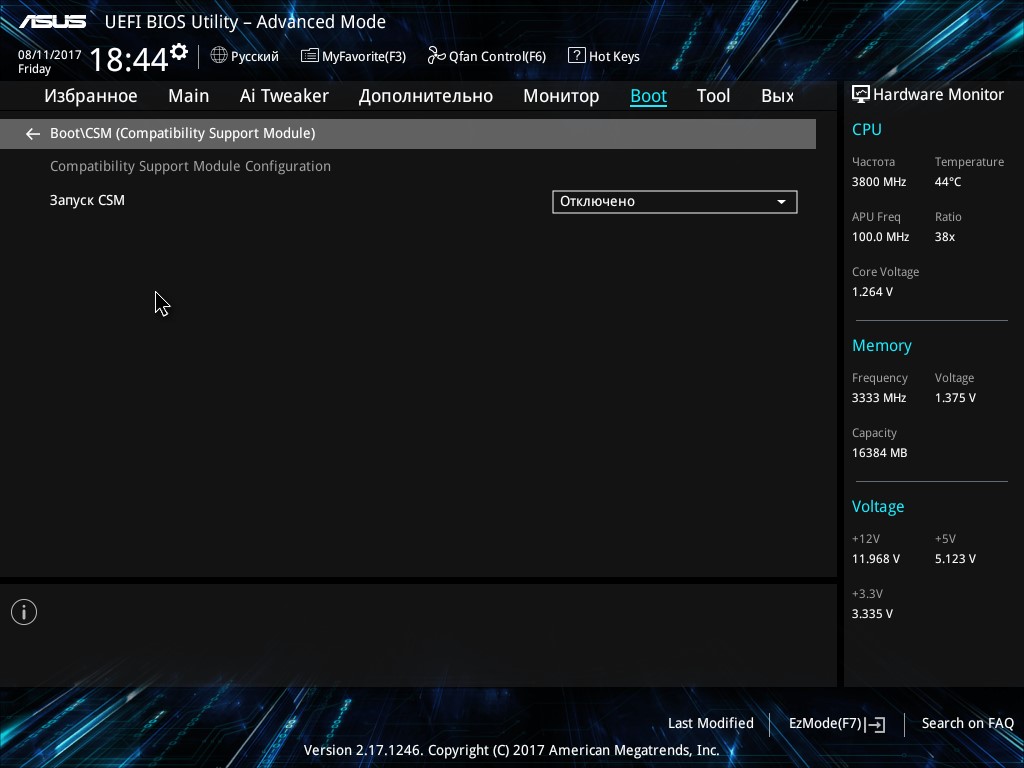The height and width of the screenshot is (768, 1024).
Task: Click Last Modified
Action: [x=711, y=724]
